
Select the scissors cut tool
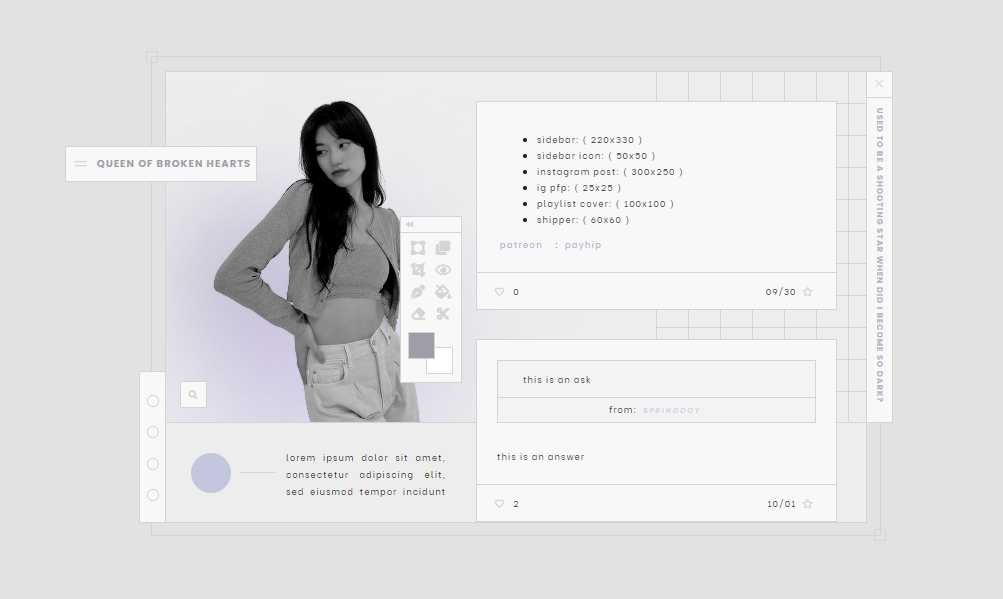pos(443,314)
